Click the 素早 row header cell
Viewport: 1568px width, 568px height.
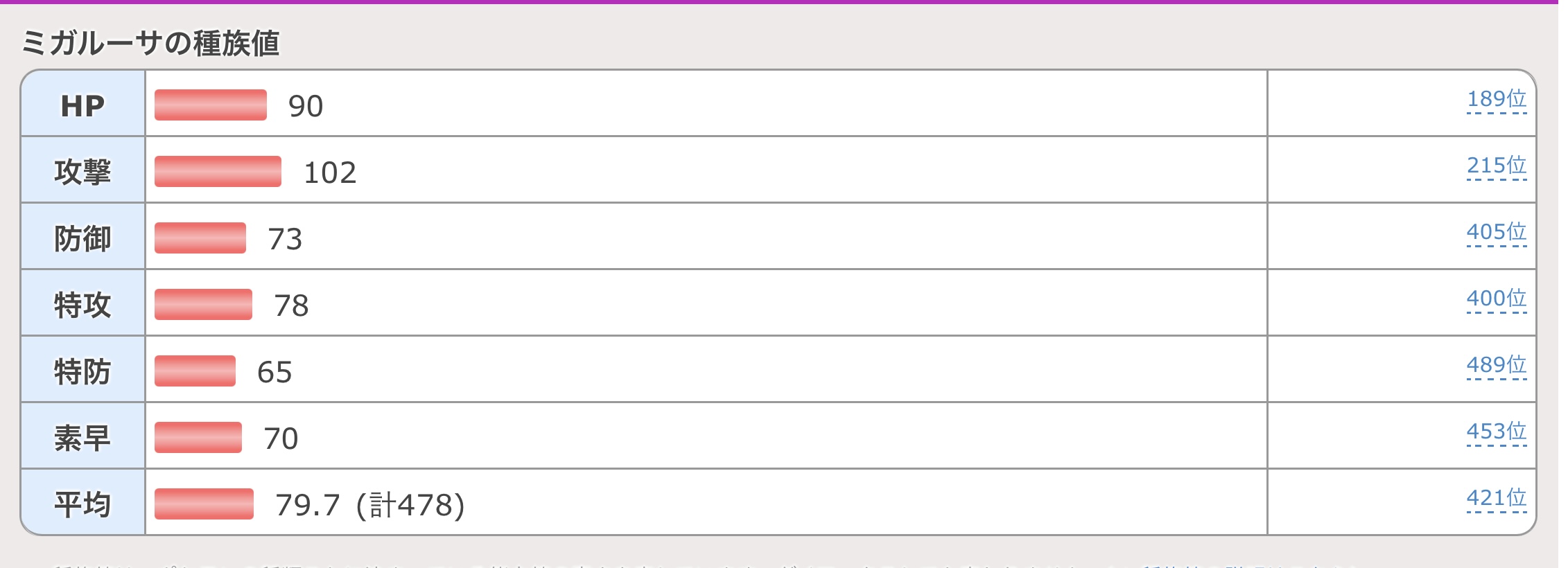82,438
